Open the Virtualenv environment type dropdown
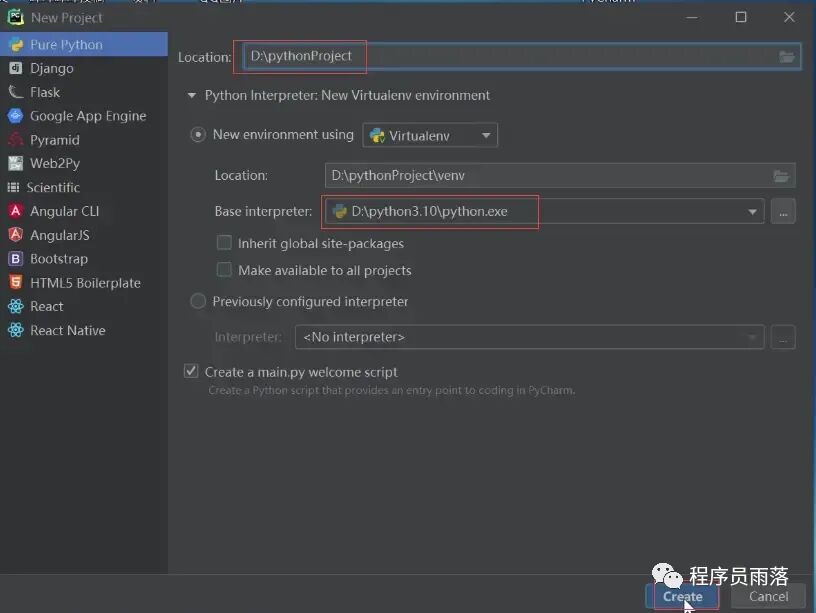The height and width of the screenshot is (613, 816). click(430, 136)
